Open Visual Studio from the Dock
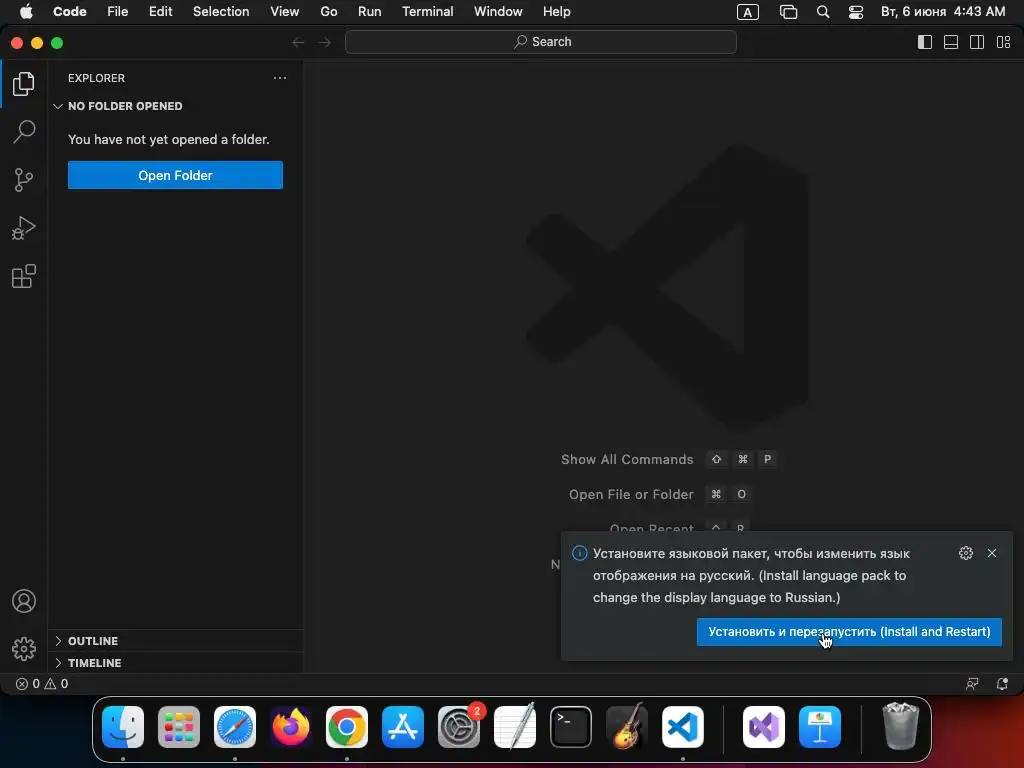 (x=763, y=727)
